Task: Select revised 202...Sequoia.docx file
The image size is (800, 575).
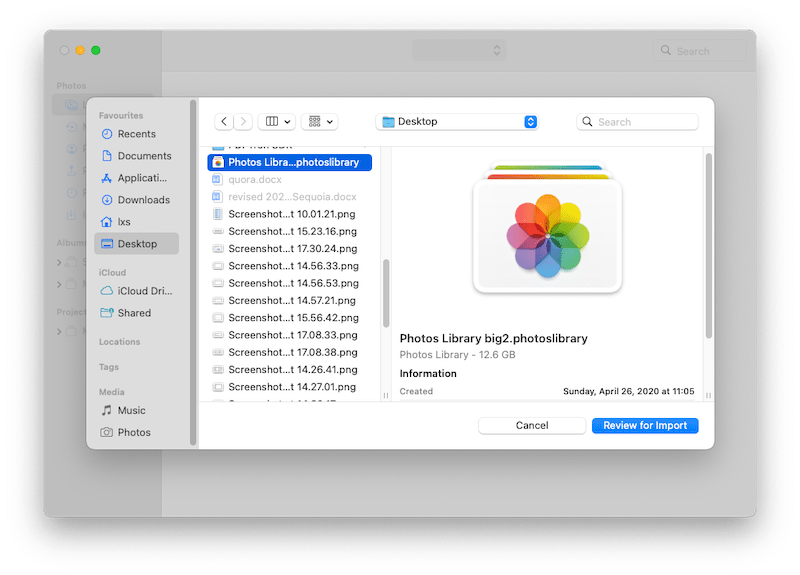Action: click(289, 197)
